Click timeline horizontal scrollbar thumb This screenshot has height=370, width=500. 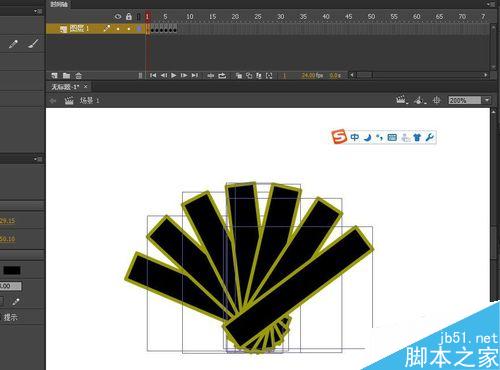(x=365, y=75)
